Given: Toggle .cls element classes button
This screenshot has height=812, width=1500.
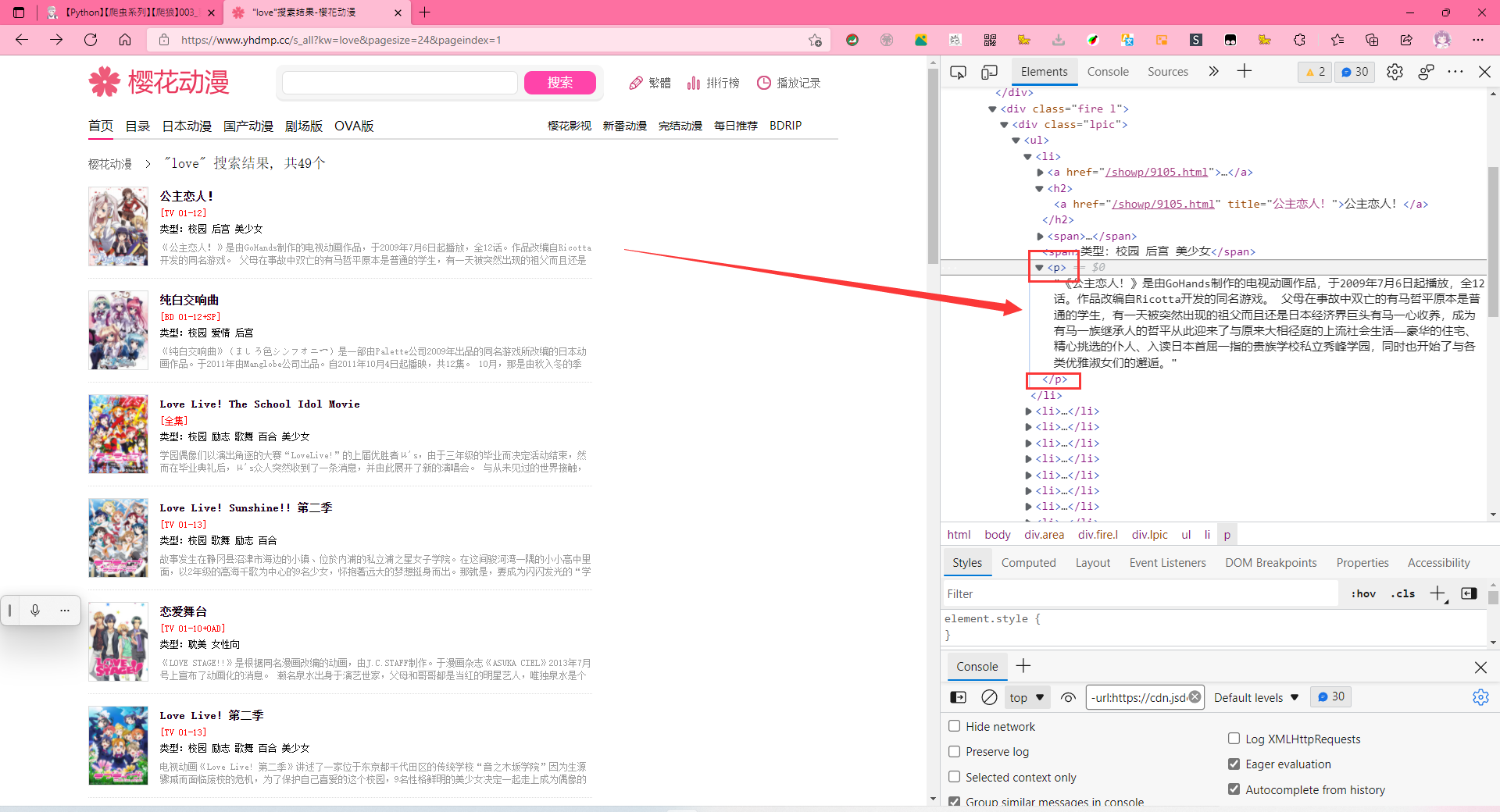Looking at the screenshot, I should click(x=1402, y=593).
